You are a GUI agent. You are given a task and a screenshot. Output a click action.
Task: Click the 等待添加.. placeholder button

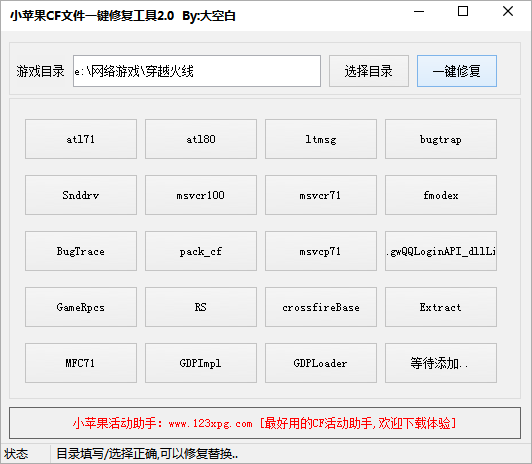(441, 363)
